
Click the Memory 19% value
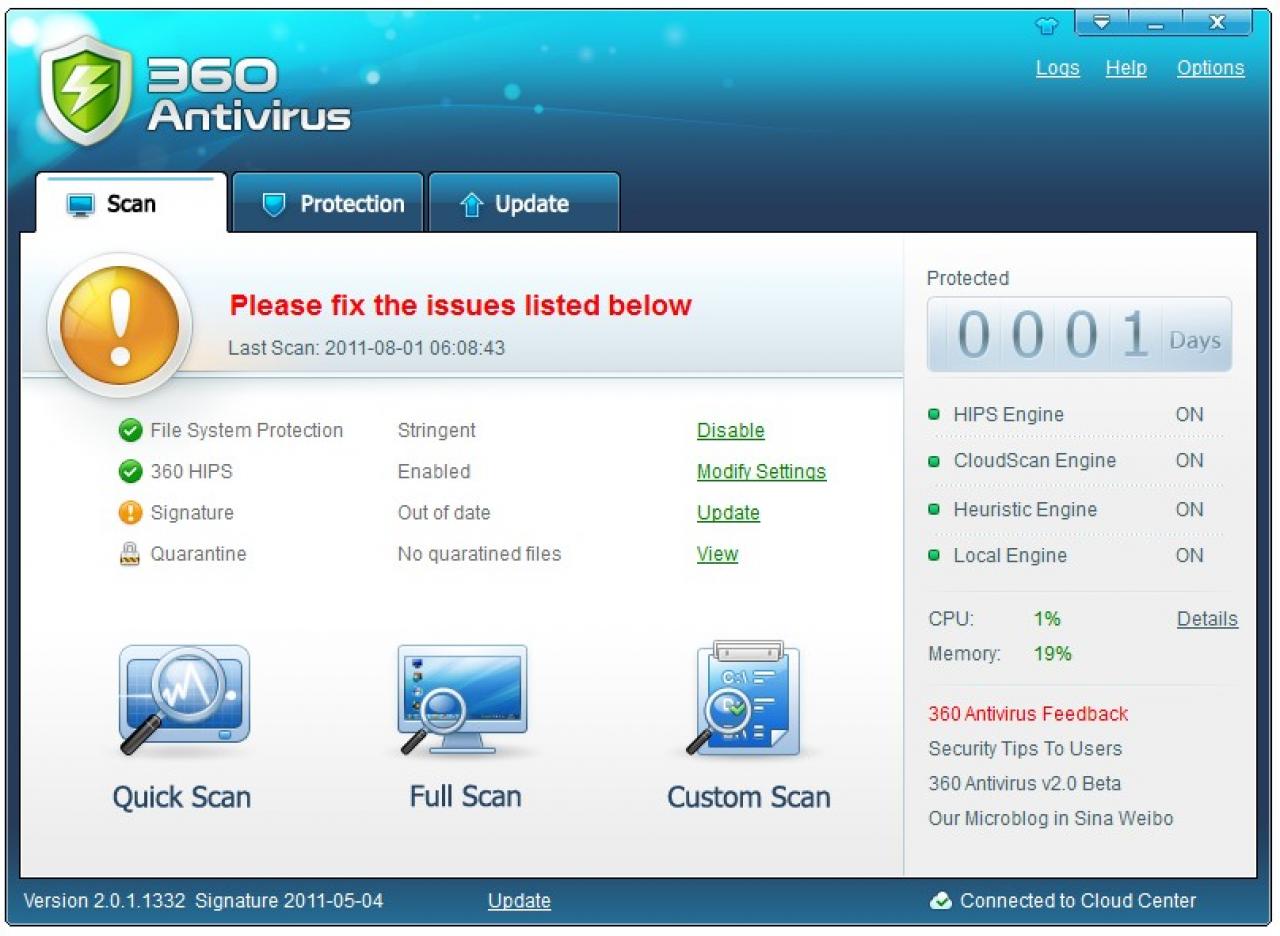coord(1053,654)
